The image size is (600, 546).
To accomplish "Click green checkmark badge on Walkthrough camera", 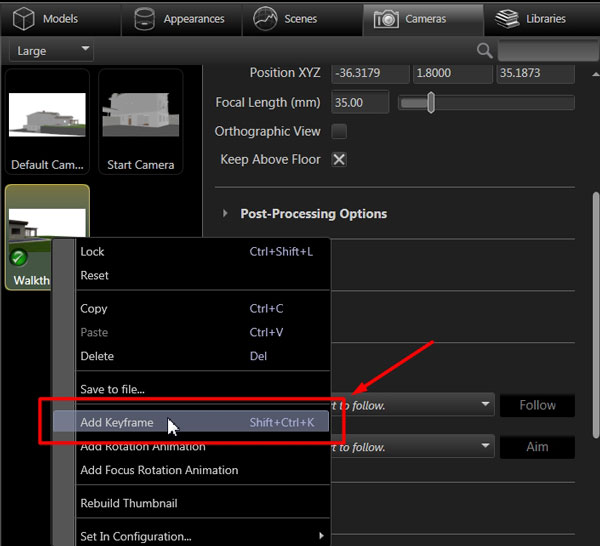I will click(19, 258).
